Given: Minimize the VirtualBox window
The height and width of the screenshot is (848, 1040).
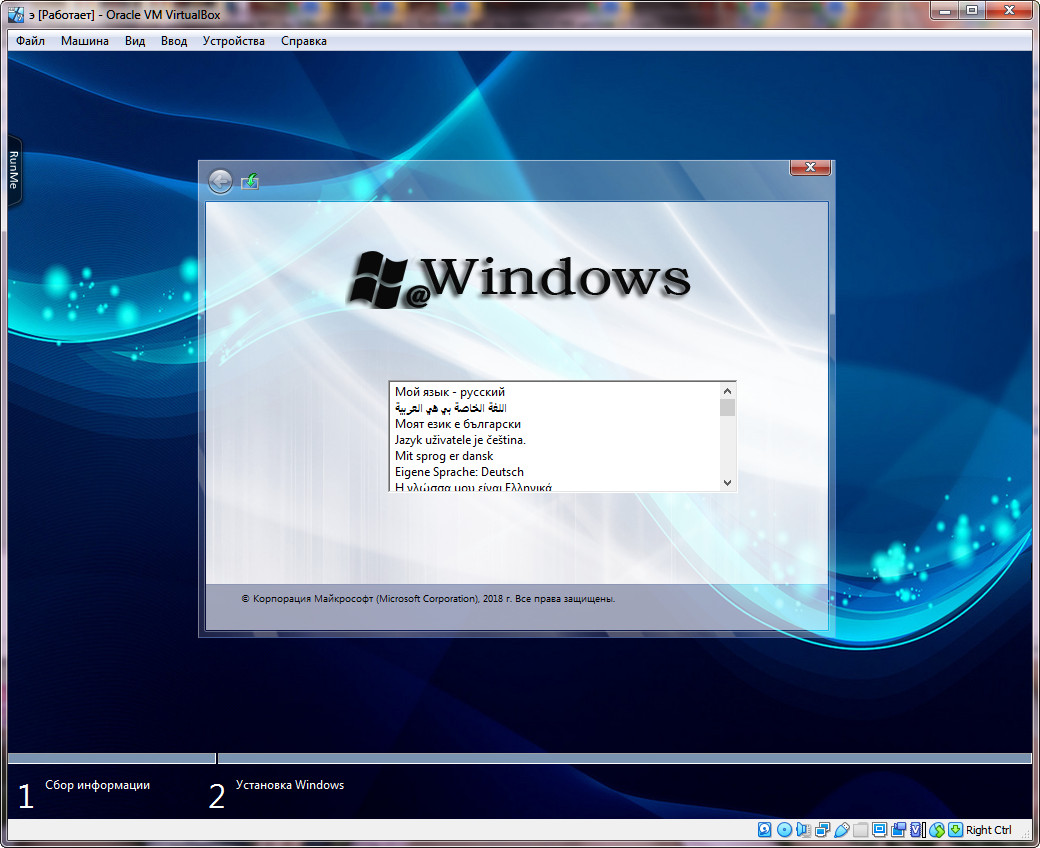Looking at the screenshot, I should tap(945, 11).
